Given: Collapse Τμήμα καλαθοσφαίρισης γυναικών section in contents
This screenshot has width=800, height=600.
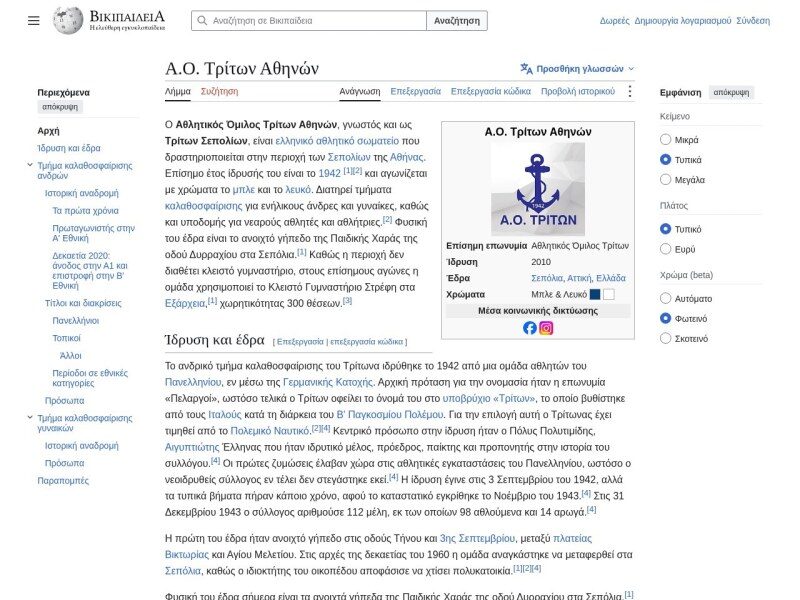Looking at the screenshot, I should click(x=30, y=417).
